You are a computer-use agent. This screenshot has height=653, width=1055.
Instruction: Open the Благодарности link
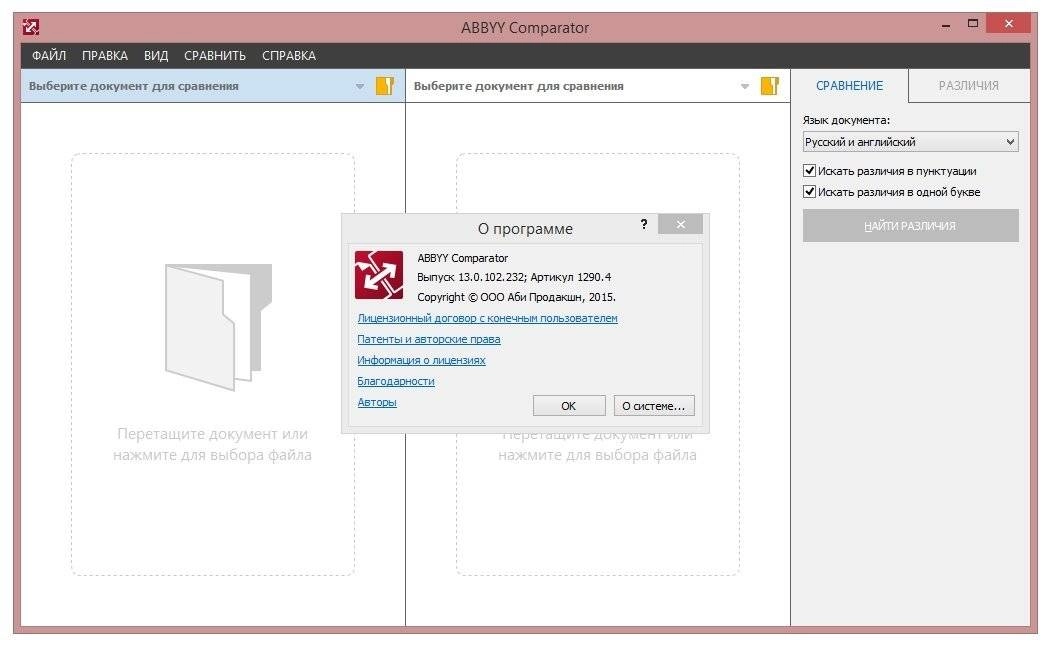coord(396,381)
